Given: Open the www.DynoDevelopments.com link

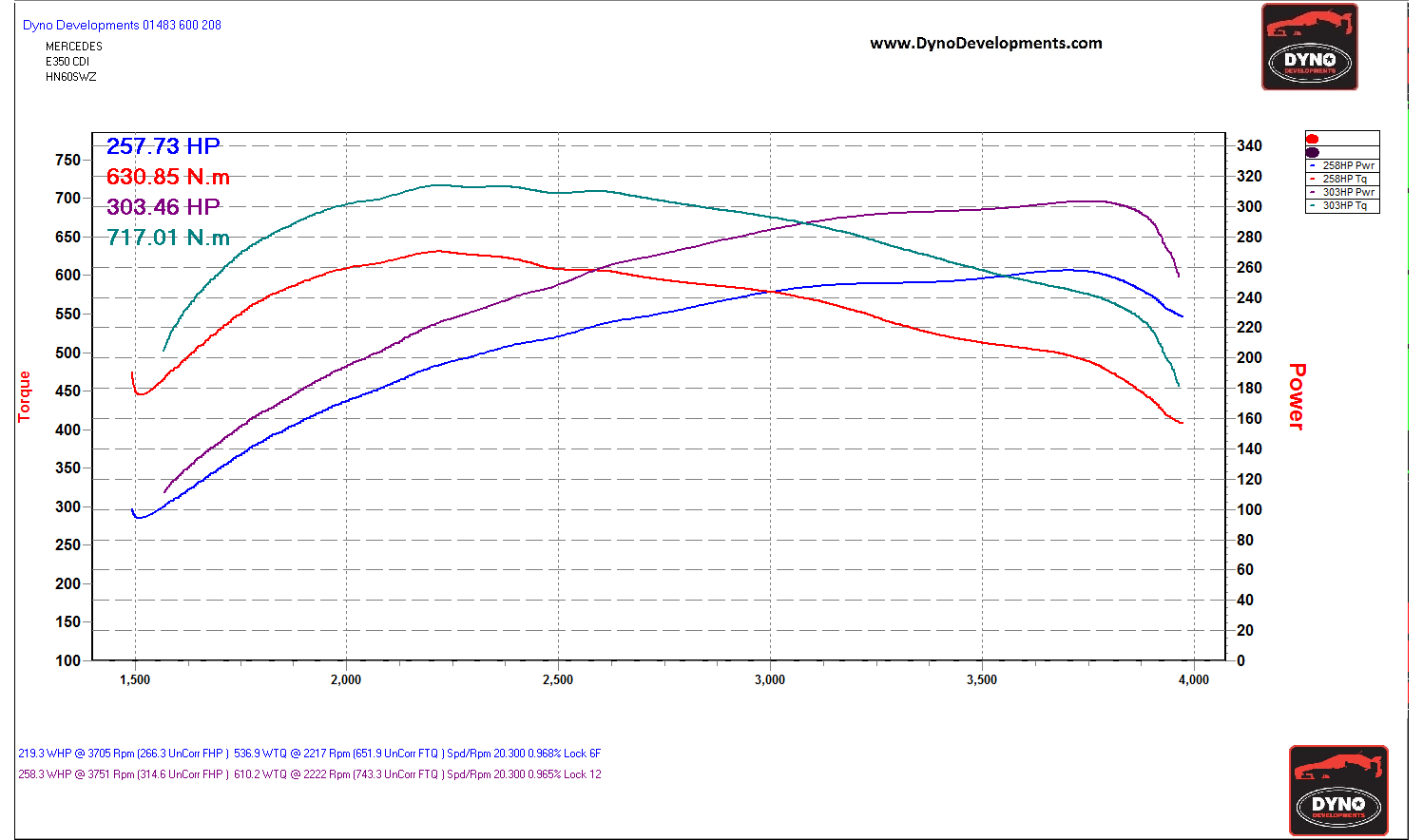Looking at the screenshot, I should pyautogui.click(x=986, y=44).
